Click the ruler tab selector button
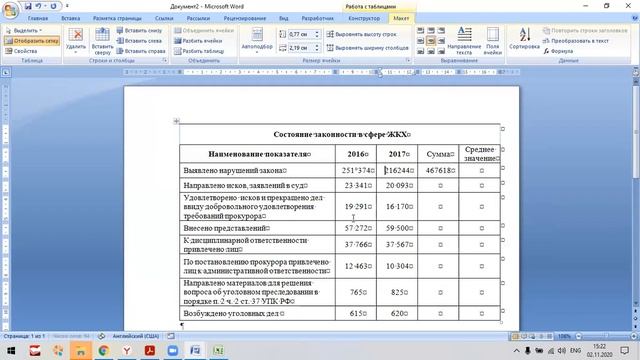640x360 pixels. [6, 73]
